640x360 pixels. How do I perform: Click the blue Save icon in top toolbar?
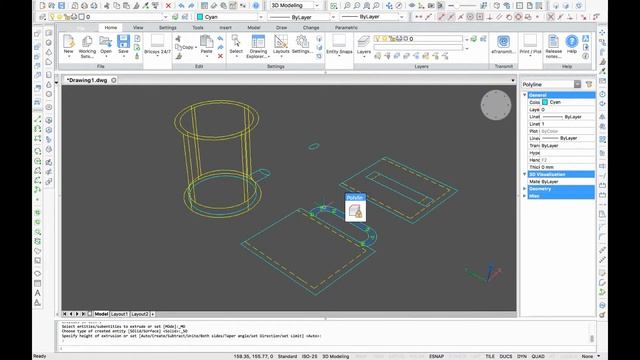pos(61,6)
